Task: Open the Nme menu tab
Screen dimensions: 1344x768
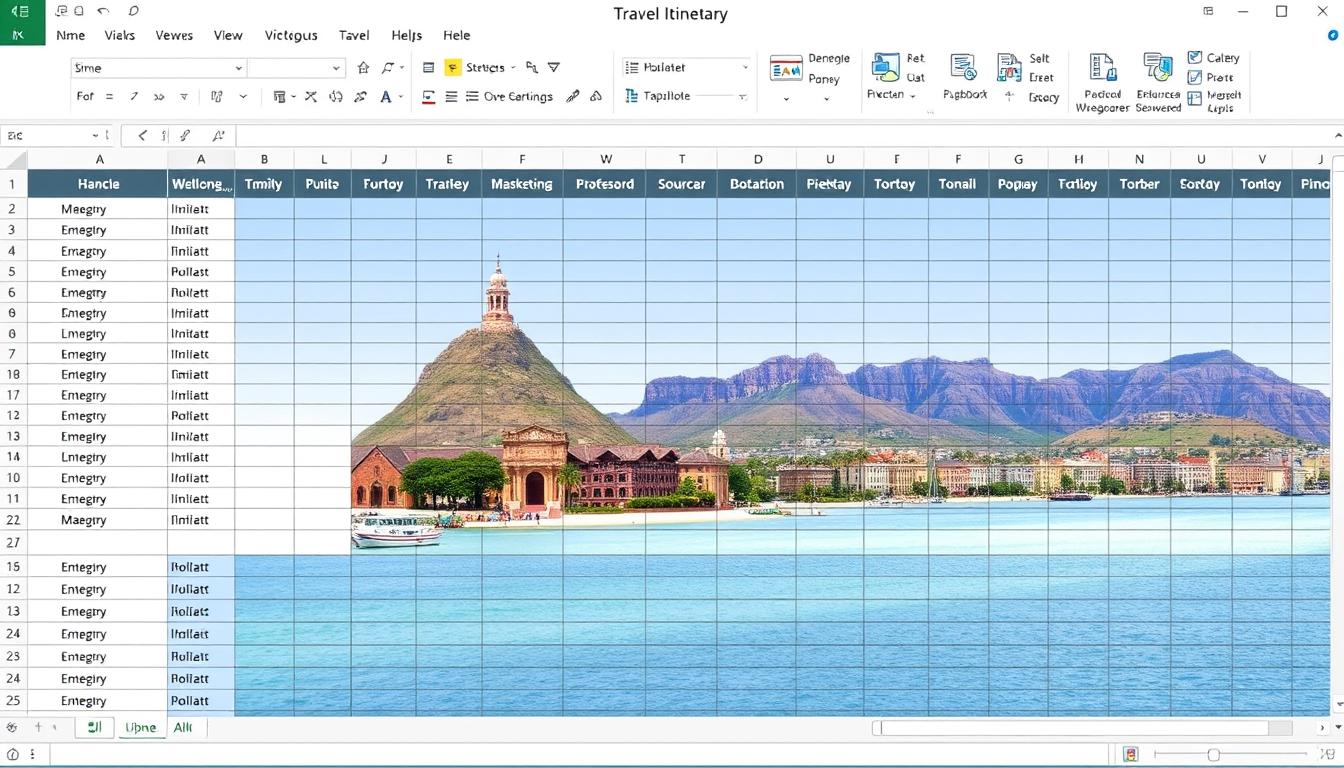Action: (x=70, y=34)
